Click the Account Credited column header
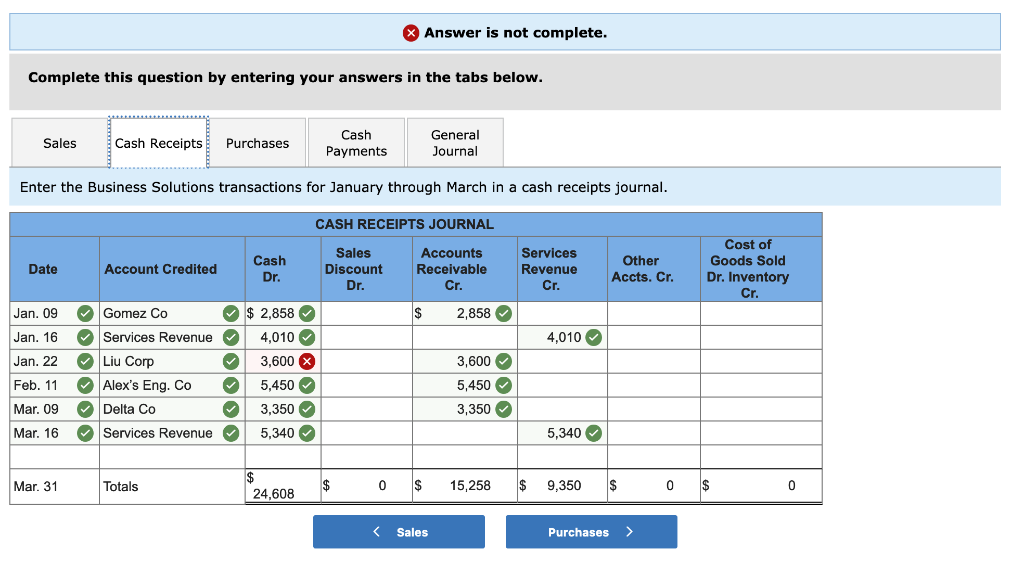 tap(172, 269)
